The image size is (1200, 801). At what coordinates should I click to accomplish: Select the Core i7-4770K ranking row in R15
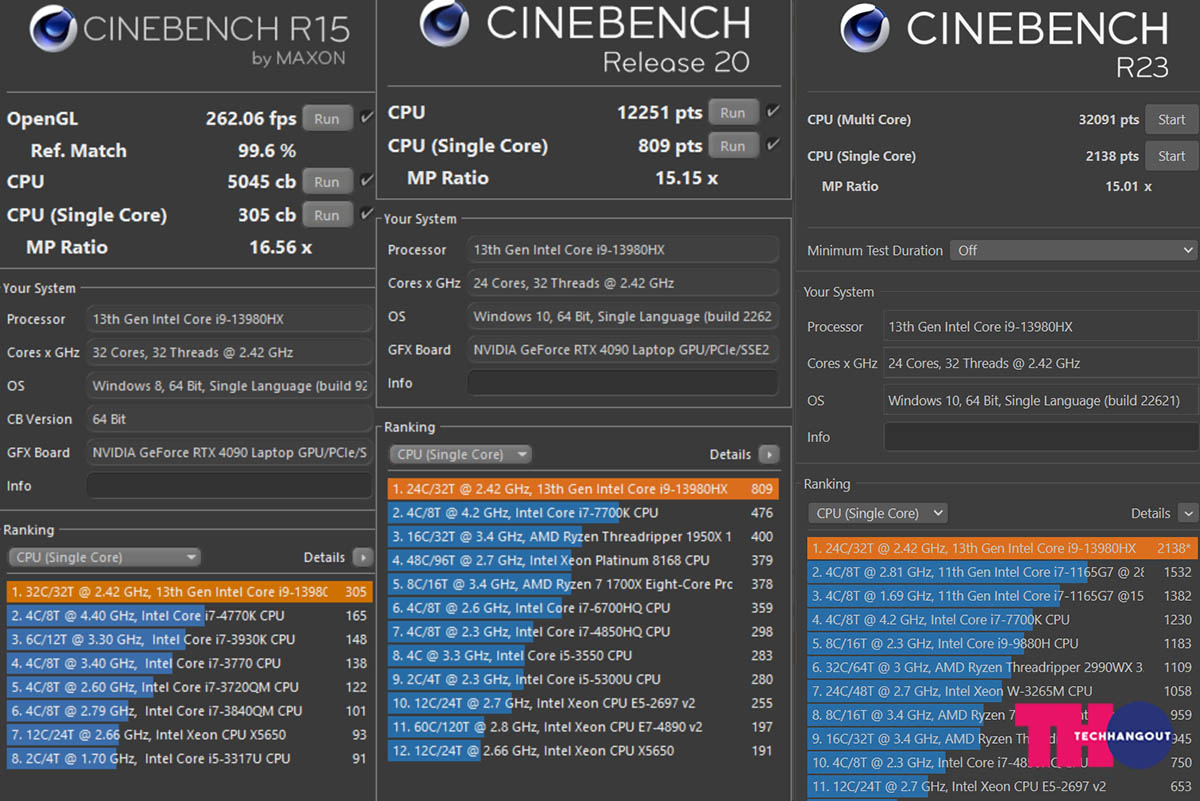[190, 616]
